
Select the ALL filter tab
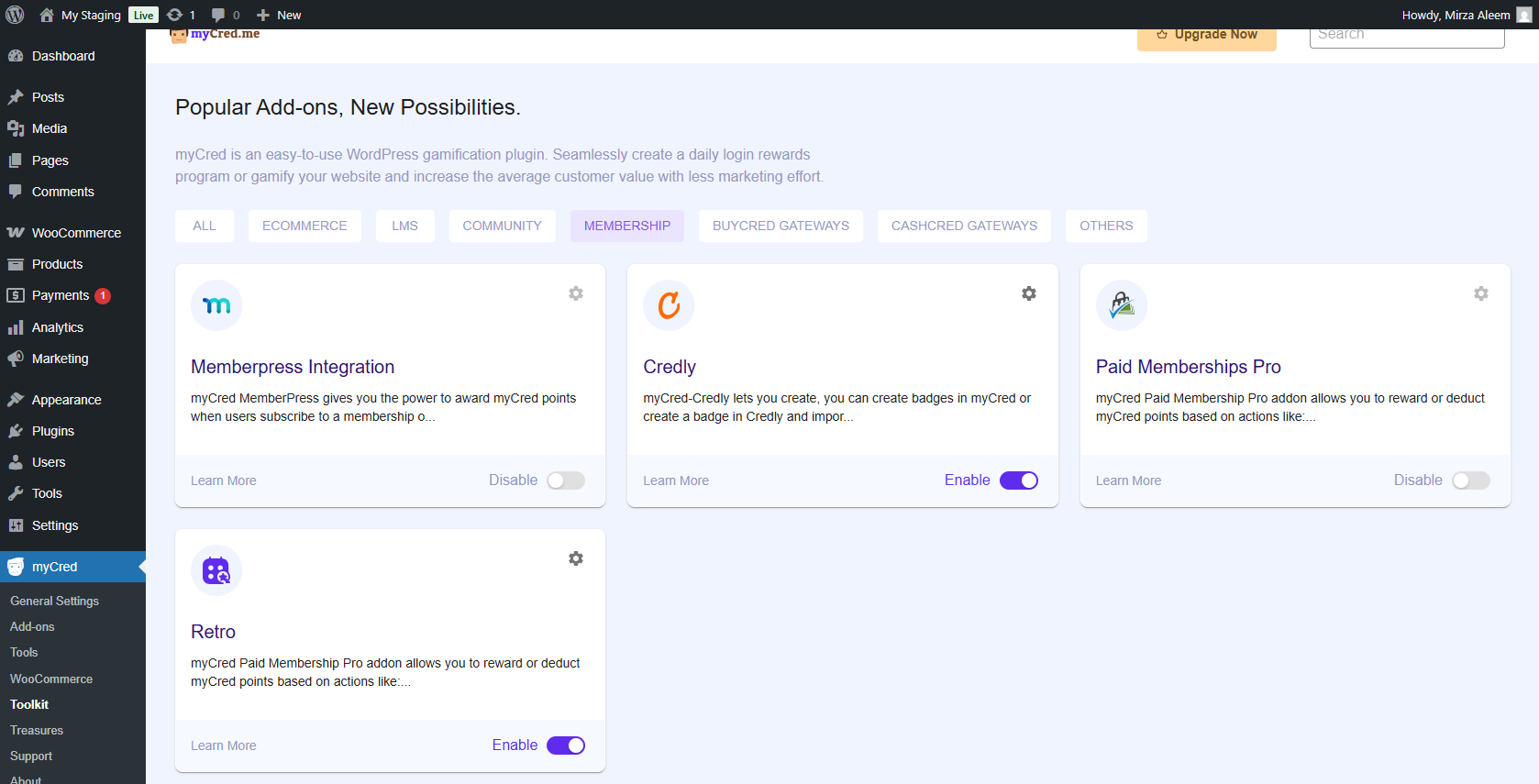tap(205, 226)
